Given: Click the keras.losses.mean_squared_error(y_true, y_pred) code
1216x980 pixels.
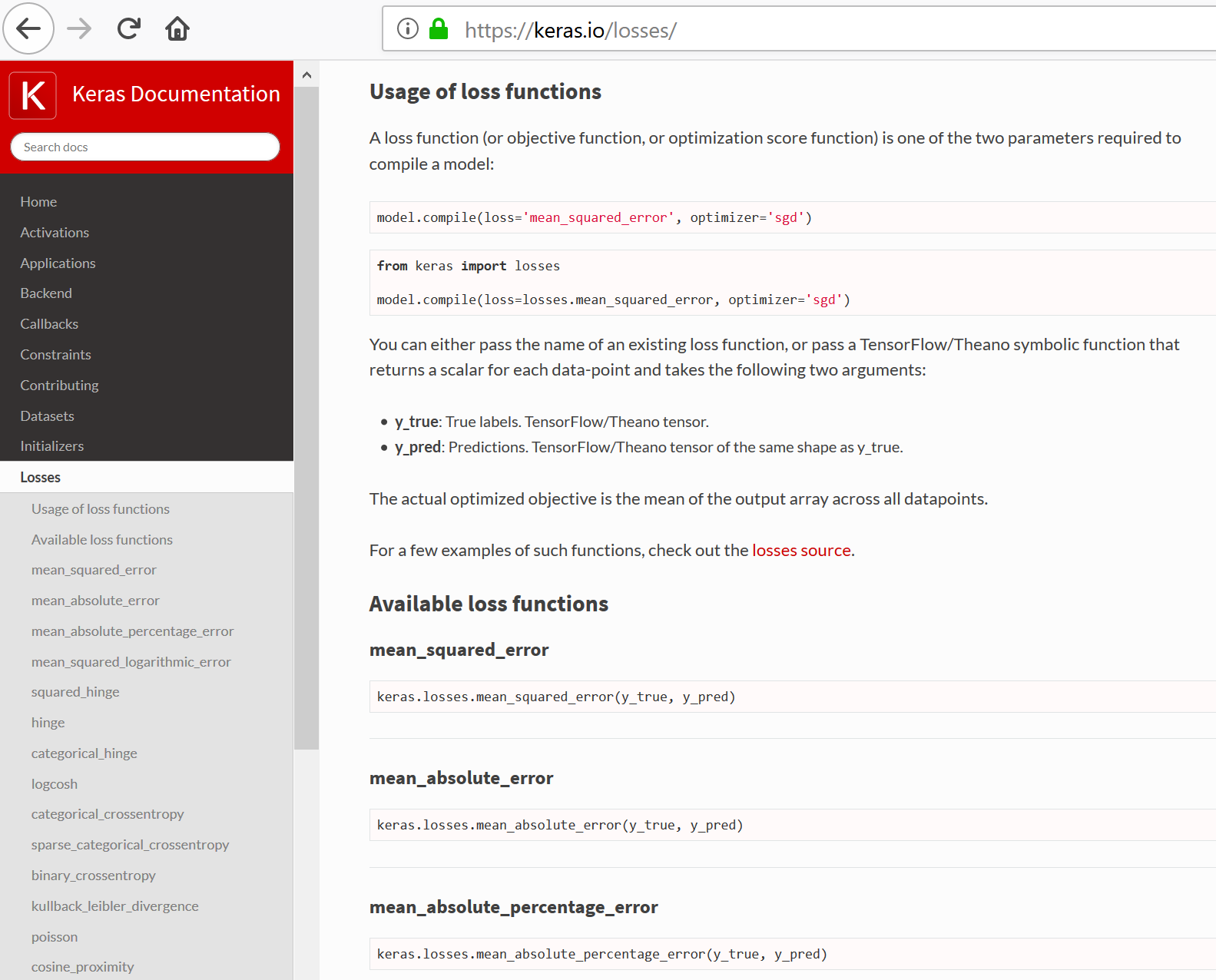Looking at the screenshot, I should coord(556,697).
